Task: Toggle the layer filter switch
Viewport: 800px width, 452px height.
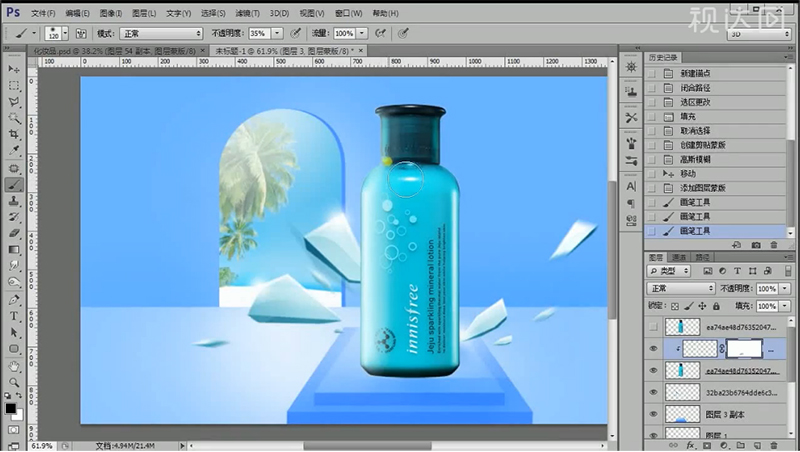Action: pyautogui.click(x=790, y=271)
